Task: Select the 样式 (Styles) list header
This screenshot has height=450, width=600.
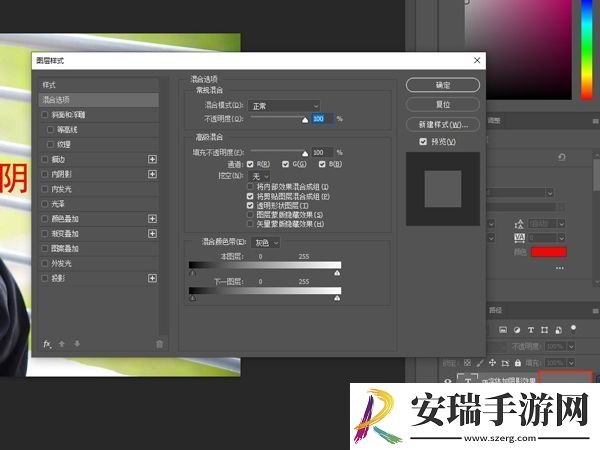Action: tap(99, 85)
